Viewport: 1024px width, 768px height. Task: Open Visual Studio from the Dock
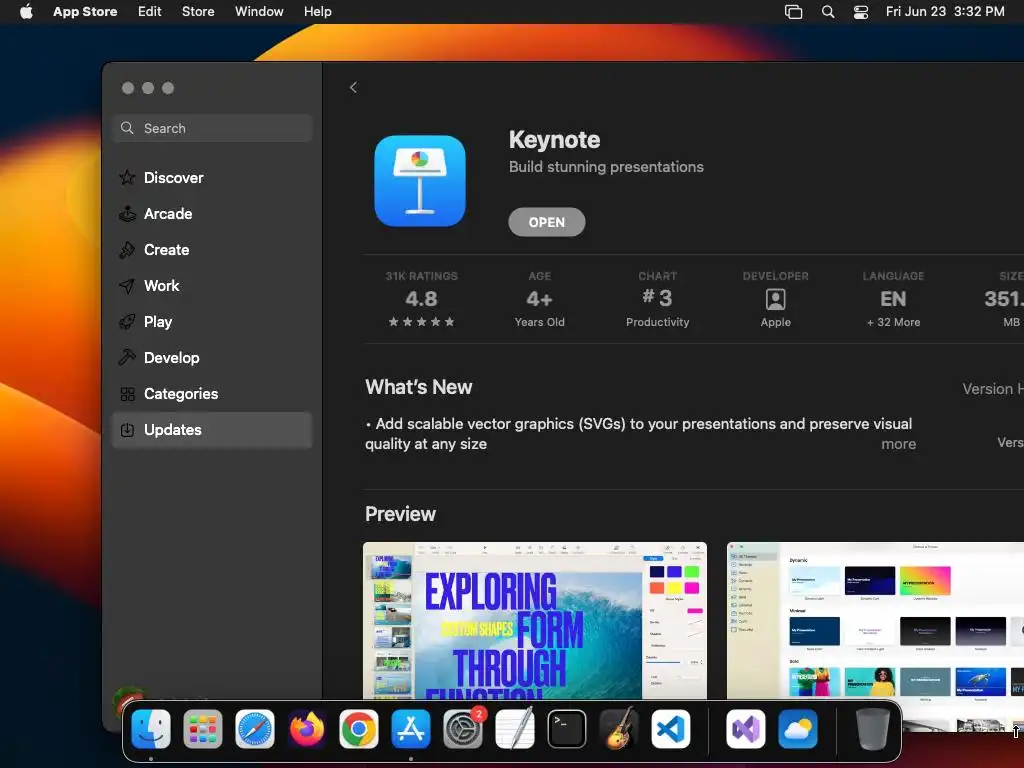point(746,729)
